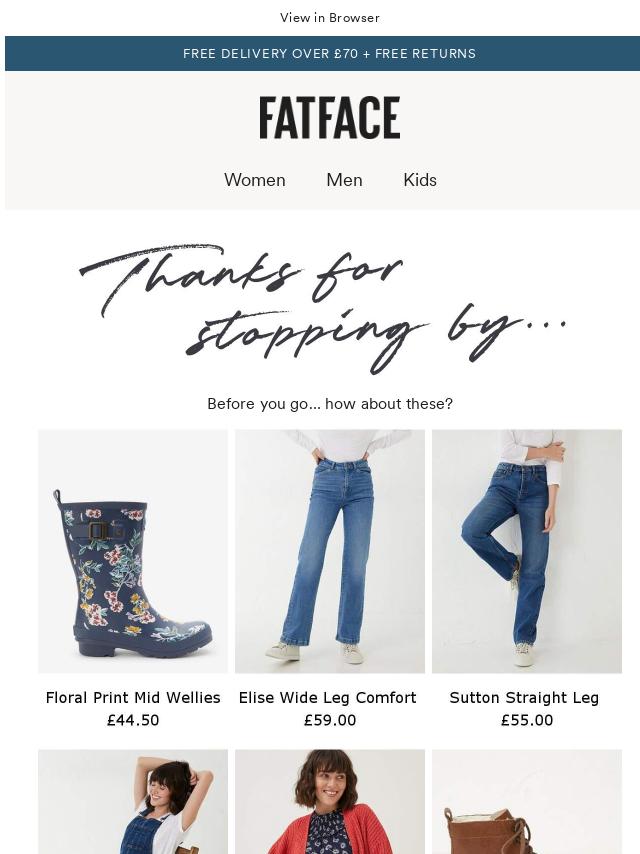This screenshot has width=640, height=854.
Task: Open the denim dungarees product photo
Action: coord(133,802)
